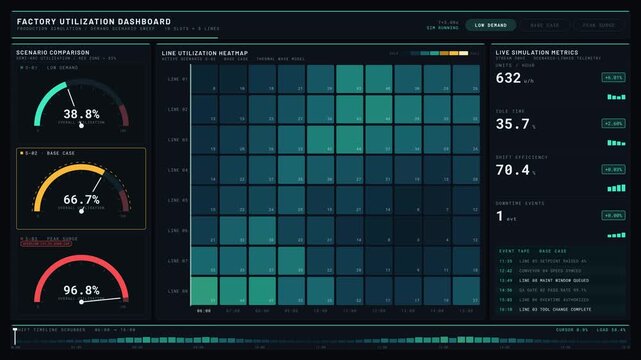
Task: Grab the white shift timeline scrubber handle
Action: click(15, 336)
